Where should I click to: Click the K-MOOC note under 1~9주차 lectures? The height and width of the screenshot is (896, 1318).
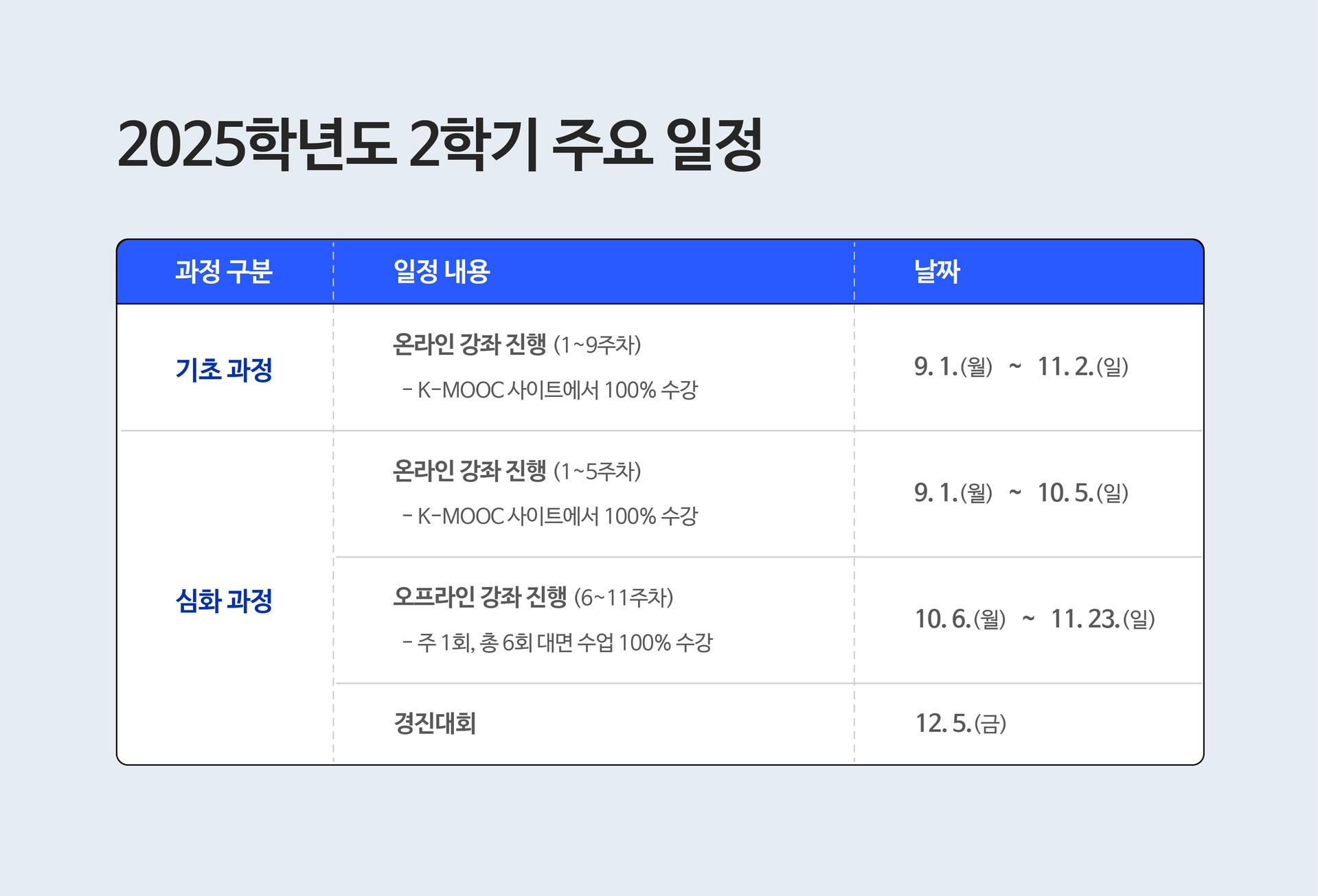point(550,391)
